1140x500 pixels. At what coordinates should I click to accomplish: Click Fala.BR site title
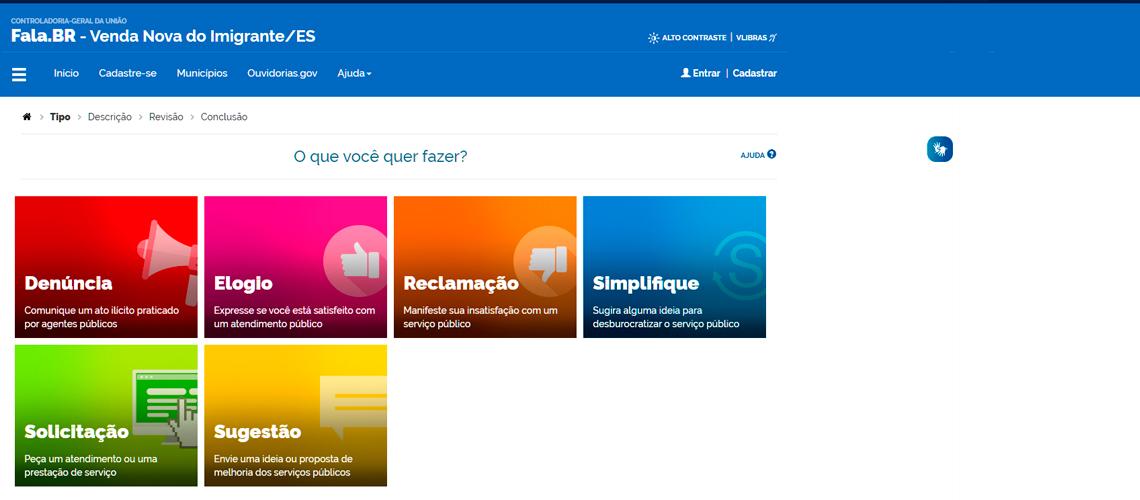tap(43, 36)
